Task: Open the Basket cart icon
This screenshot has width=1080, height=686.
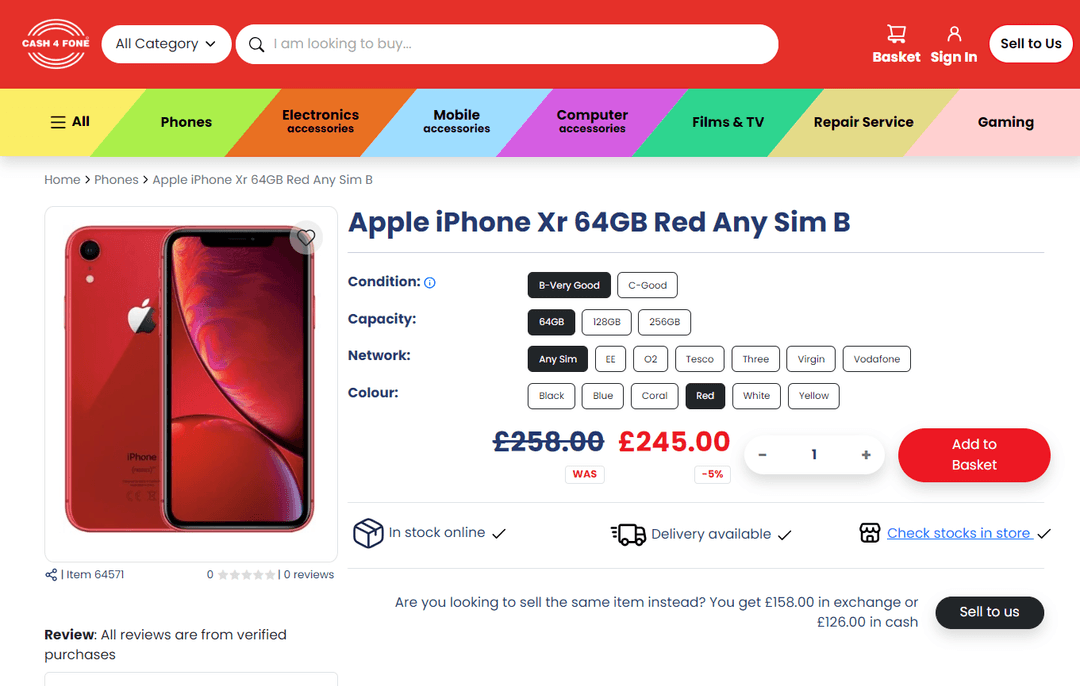Action: tap(895, 34)
